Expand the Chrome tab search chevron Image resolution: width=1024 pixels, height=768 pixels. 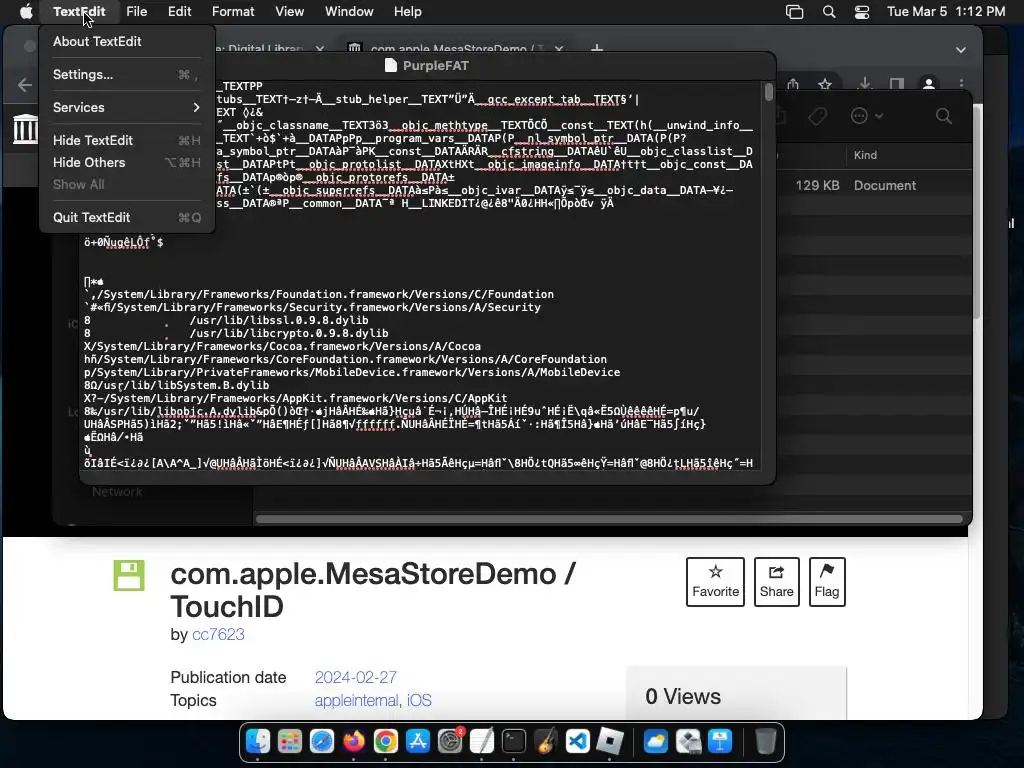tap(961, 50)
